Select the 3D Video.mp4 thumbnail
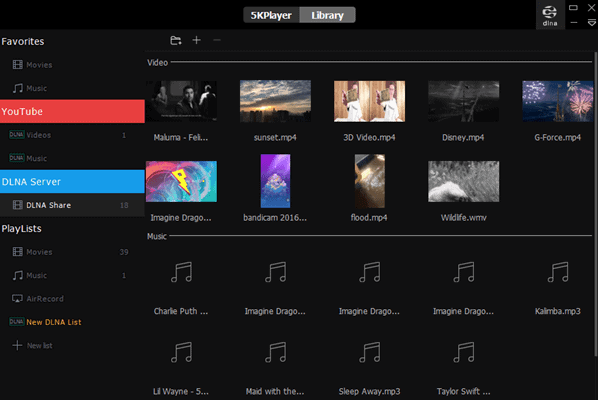Screen dimensions: 598x400 tap(370, 101)
